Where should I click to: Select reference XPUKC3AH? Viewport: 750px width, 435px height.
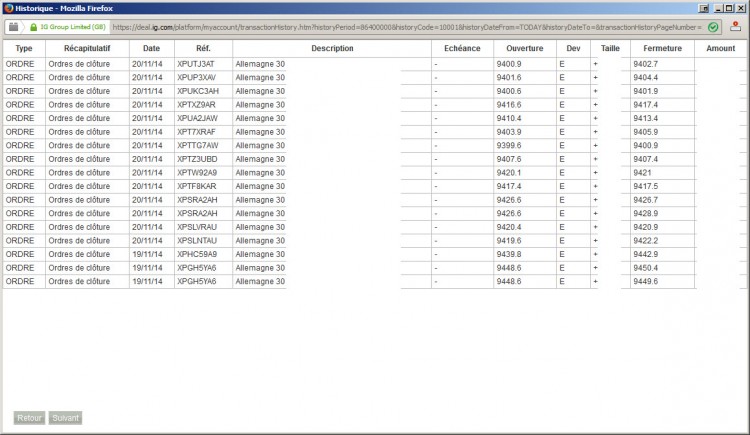click(198, 91)
